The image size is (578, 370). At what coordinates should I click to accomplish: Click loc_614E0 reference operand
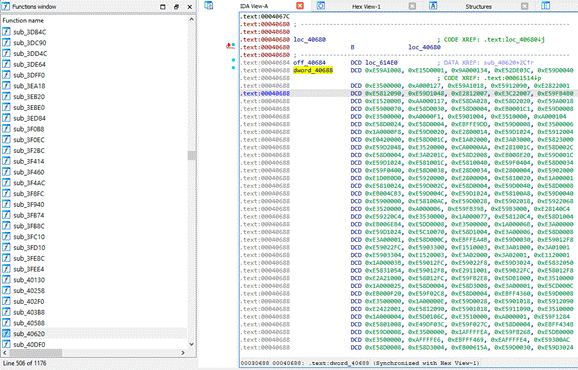click(382, 63)
